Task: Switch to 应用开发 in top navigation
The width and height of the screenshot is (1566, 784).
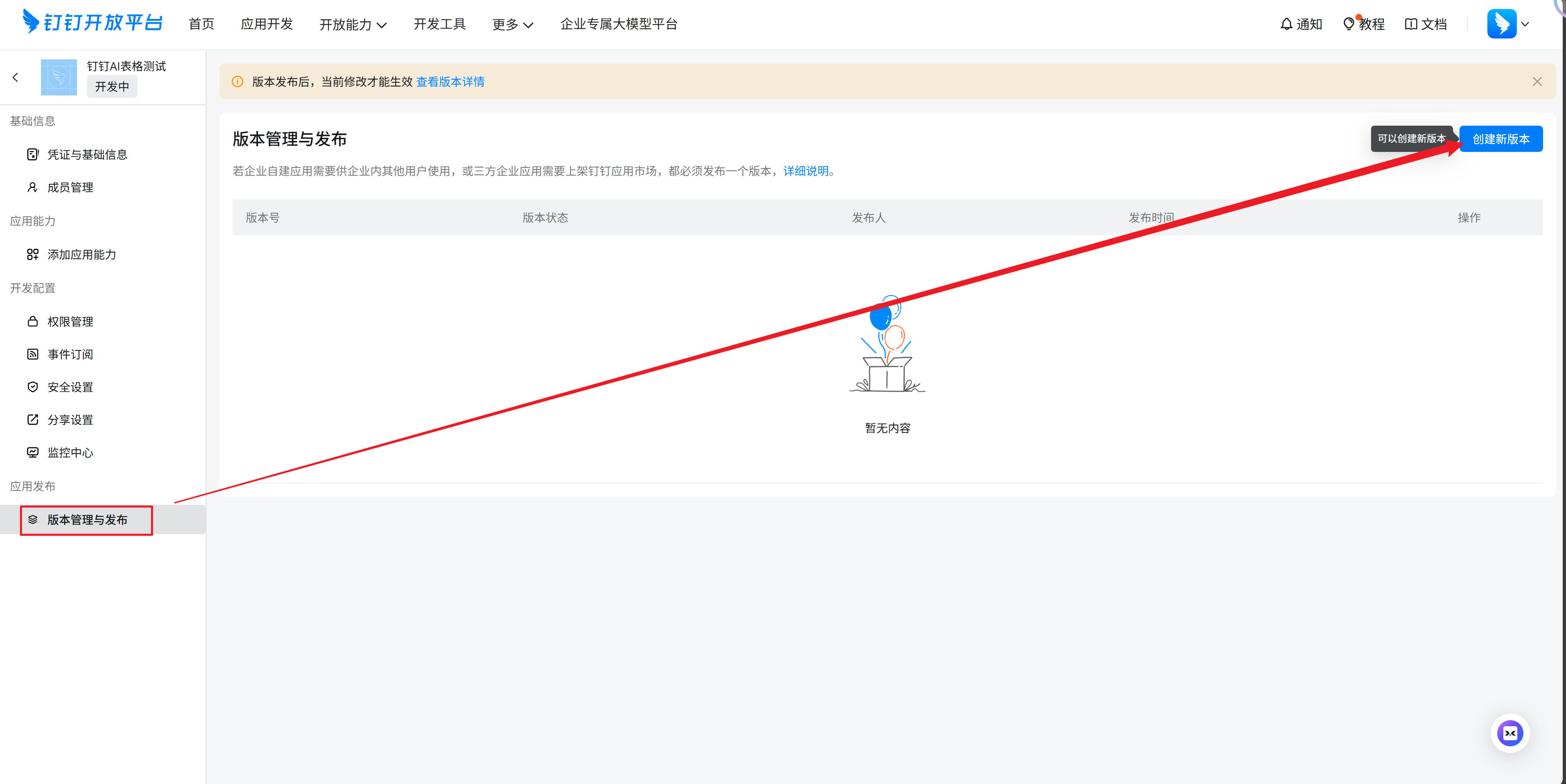Action: [x=266, y=24]
